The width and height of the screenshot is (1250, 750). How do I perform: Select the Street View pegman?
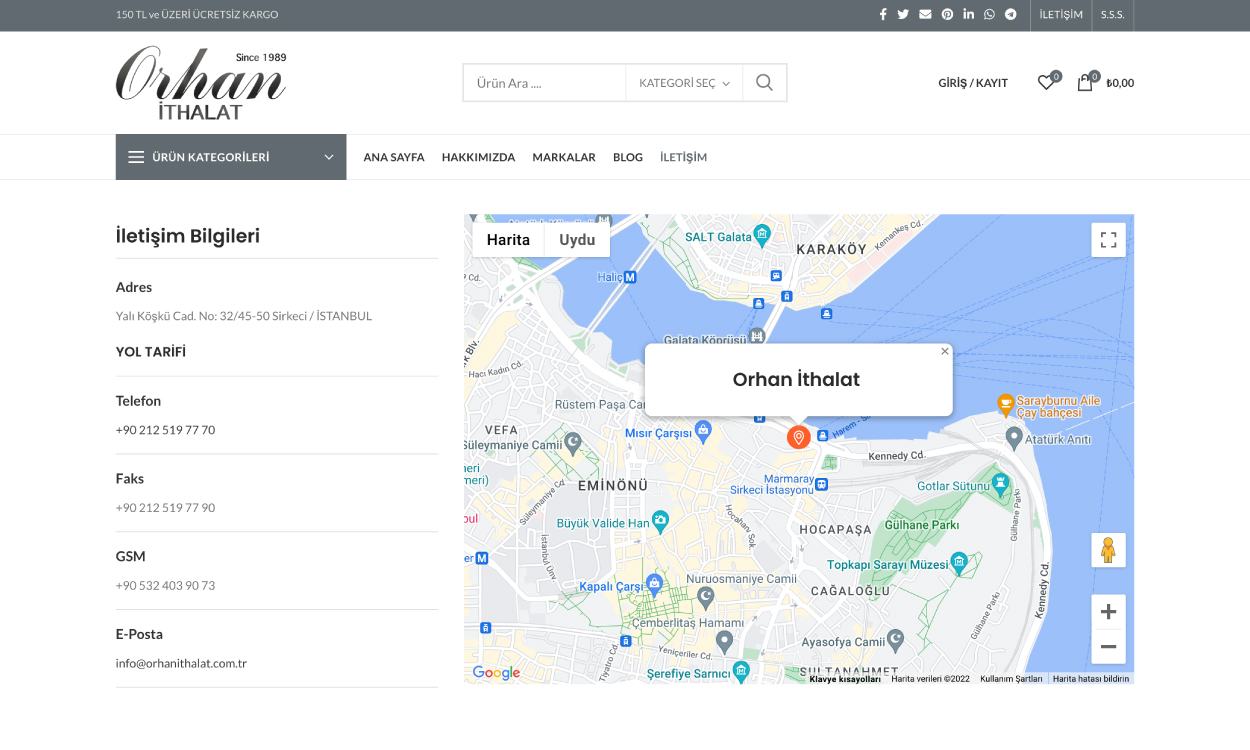pos(1108,550)
